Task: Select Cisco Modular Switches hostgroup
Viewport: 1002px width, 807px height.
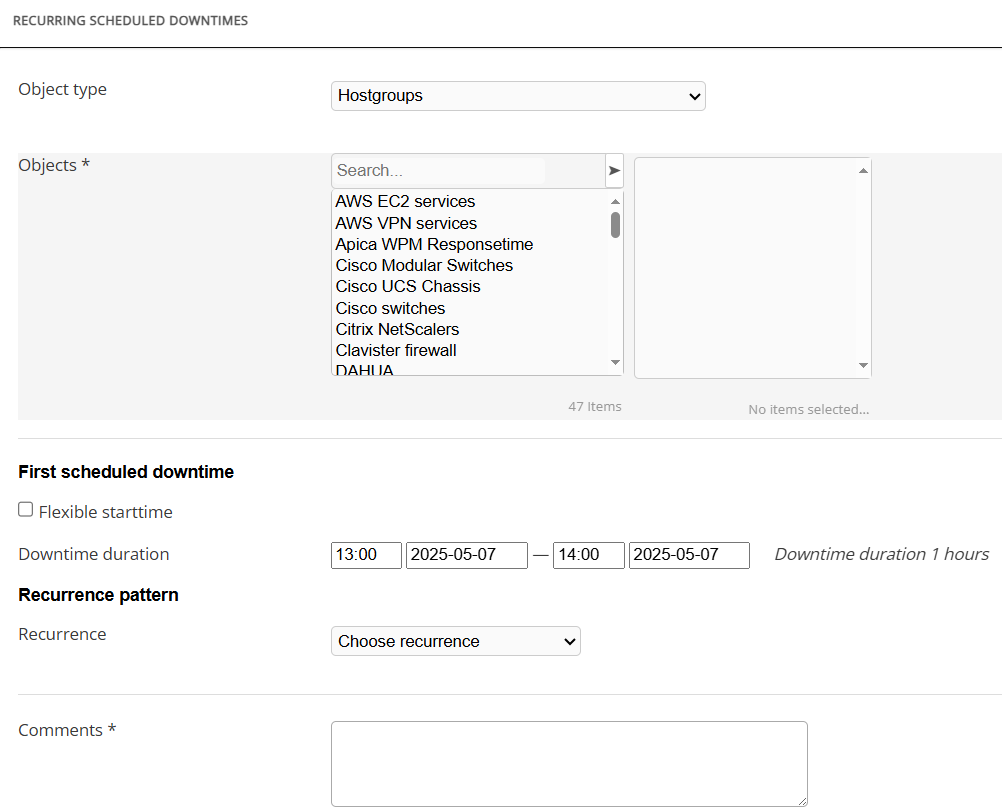Action: pos(424,265)
